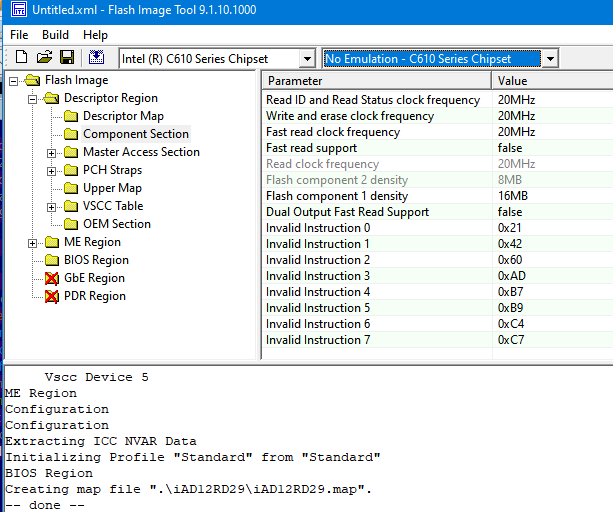Click the 0xC4 Invalid Instruction 6 value
The width and height of the screenshot is (613, 512).
tap(511, 324)
